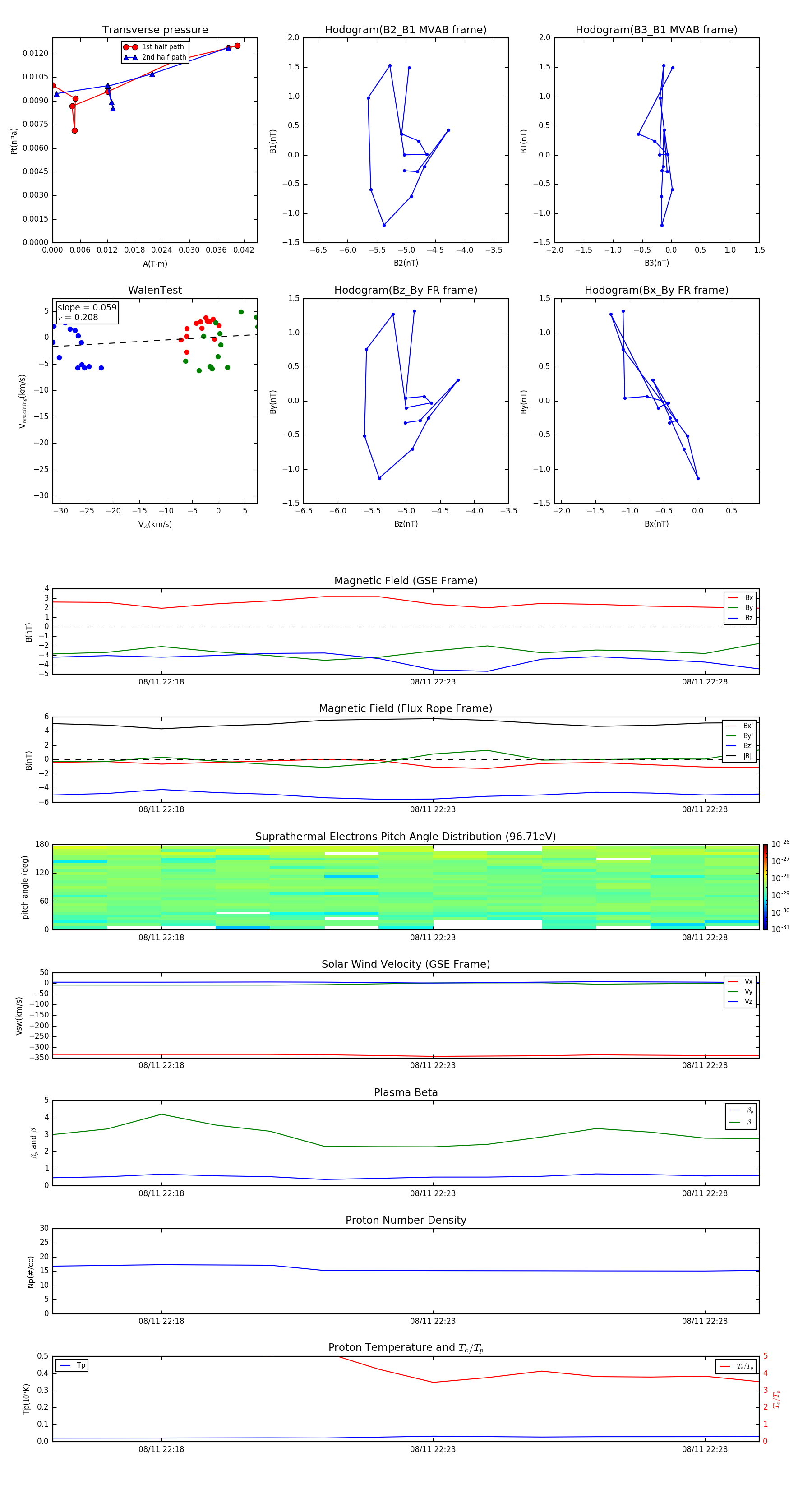Click '08/11 22:28' tick under proton temperature panel
Screen dimensions: 812x1489
point(705,1449)
